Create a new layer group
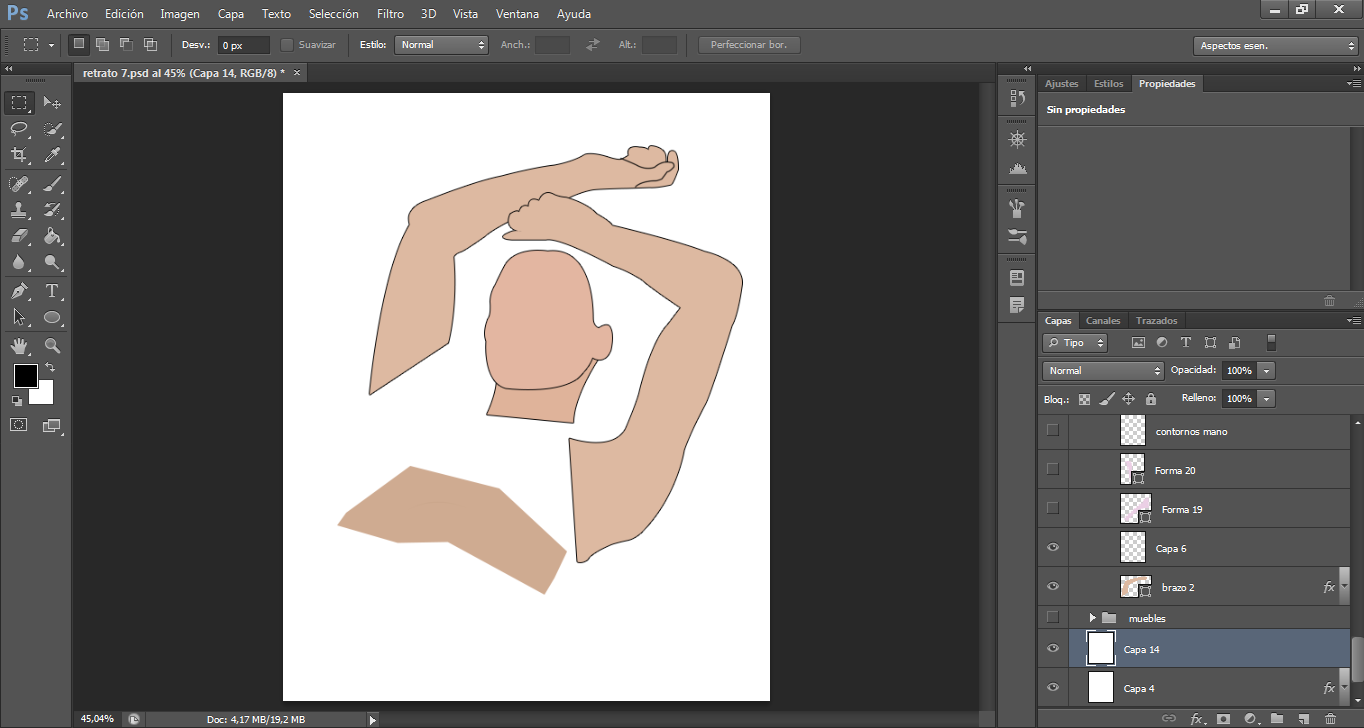This screenshot has height=728, width=1364. [x=1276, y=718]
